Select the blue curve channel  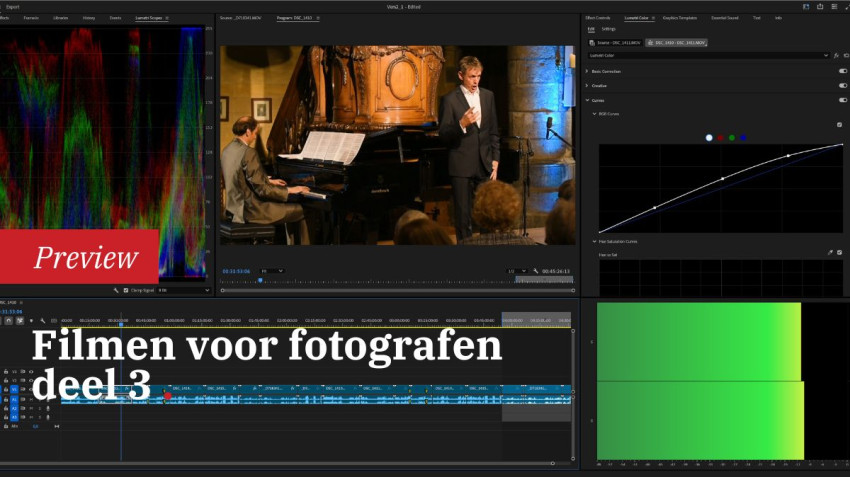click(x=743, y=138)
